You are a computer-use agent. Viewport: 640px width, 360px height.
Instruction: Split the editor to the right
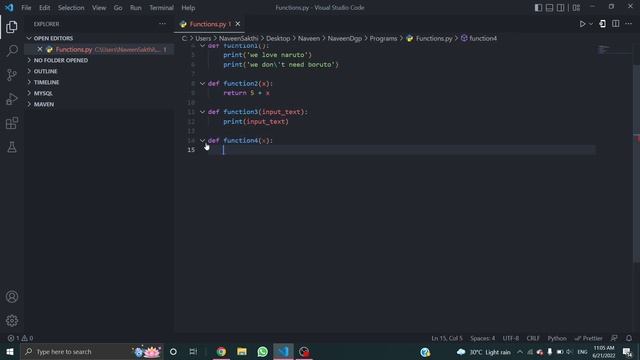pos(616,24)
